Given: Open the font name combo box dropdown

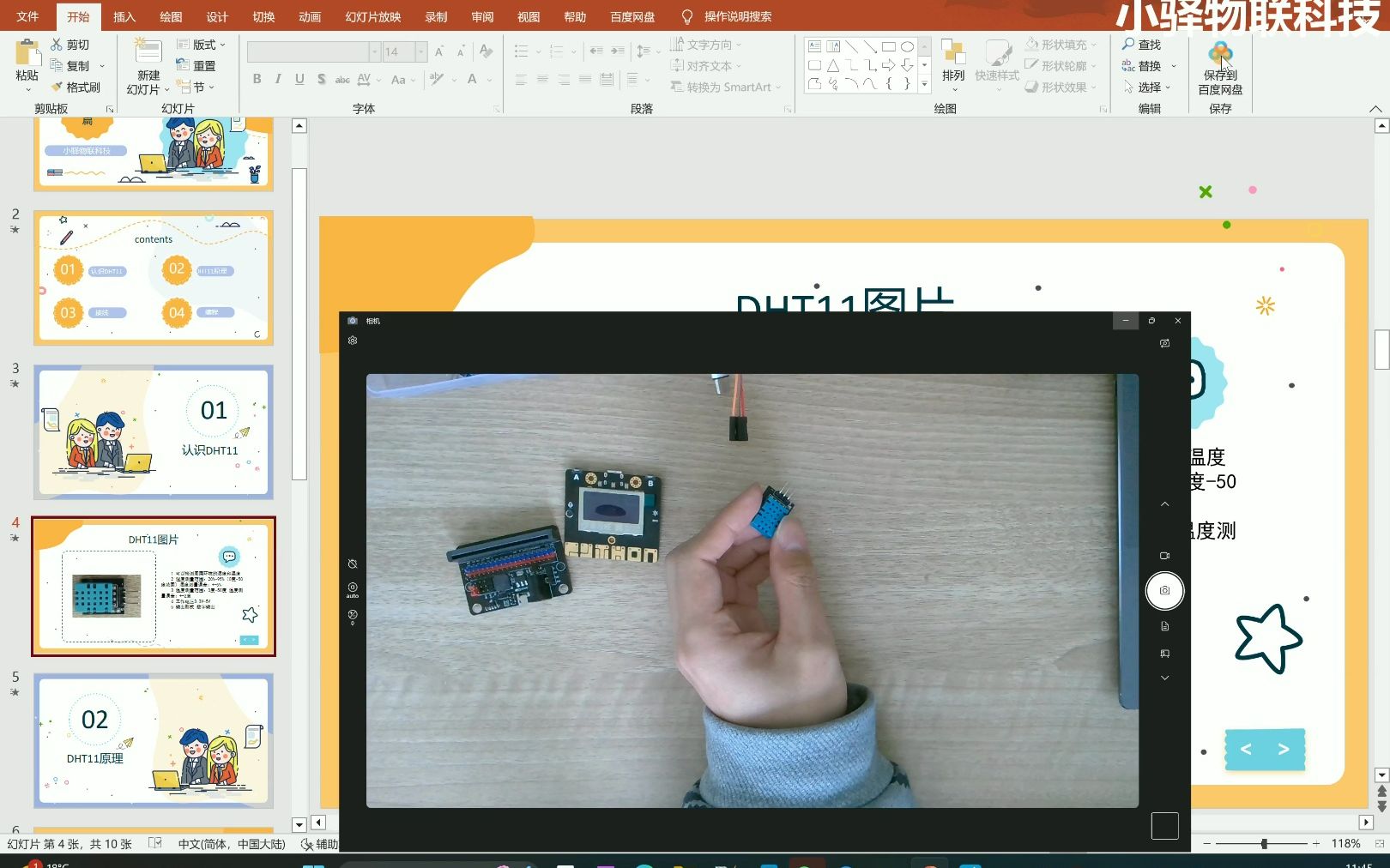Looking at the screenshot, I should click(x=374, y=52).
